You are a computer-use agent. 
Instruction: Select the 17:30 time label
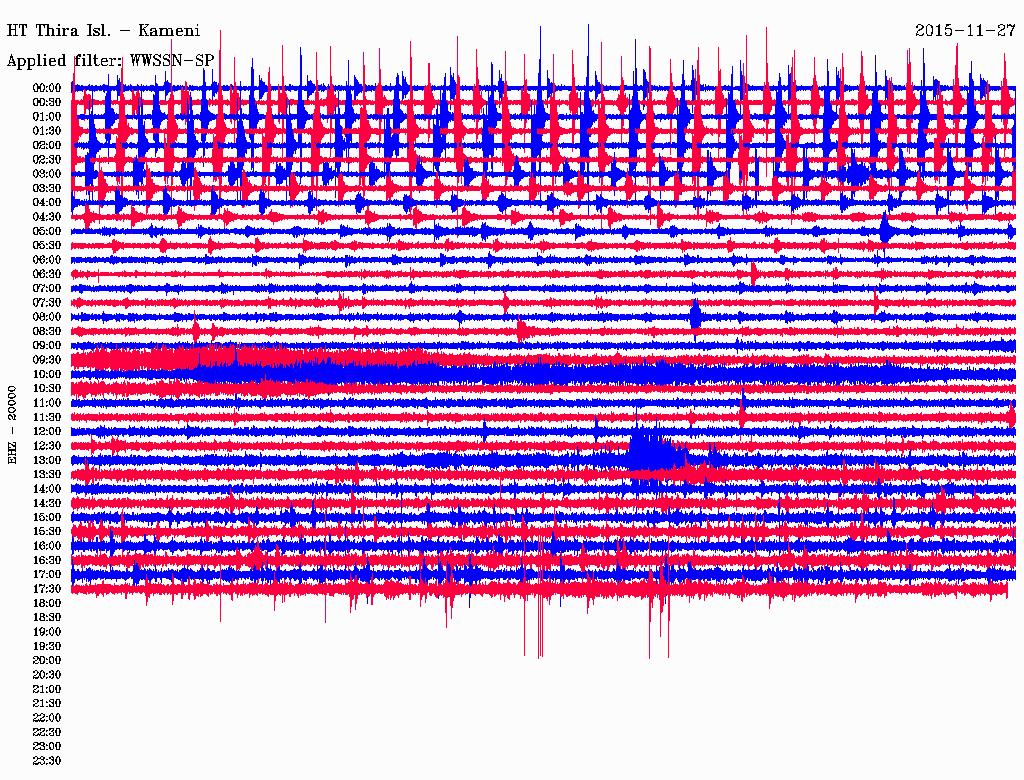(47, 589)
